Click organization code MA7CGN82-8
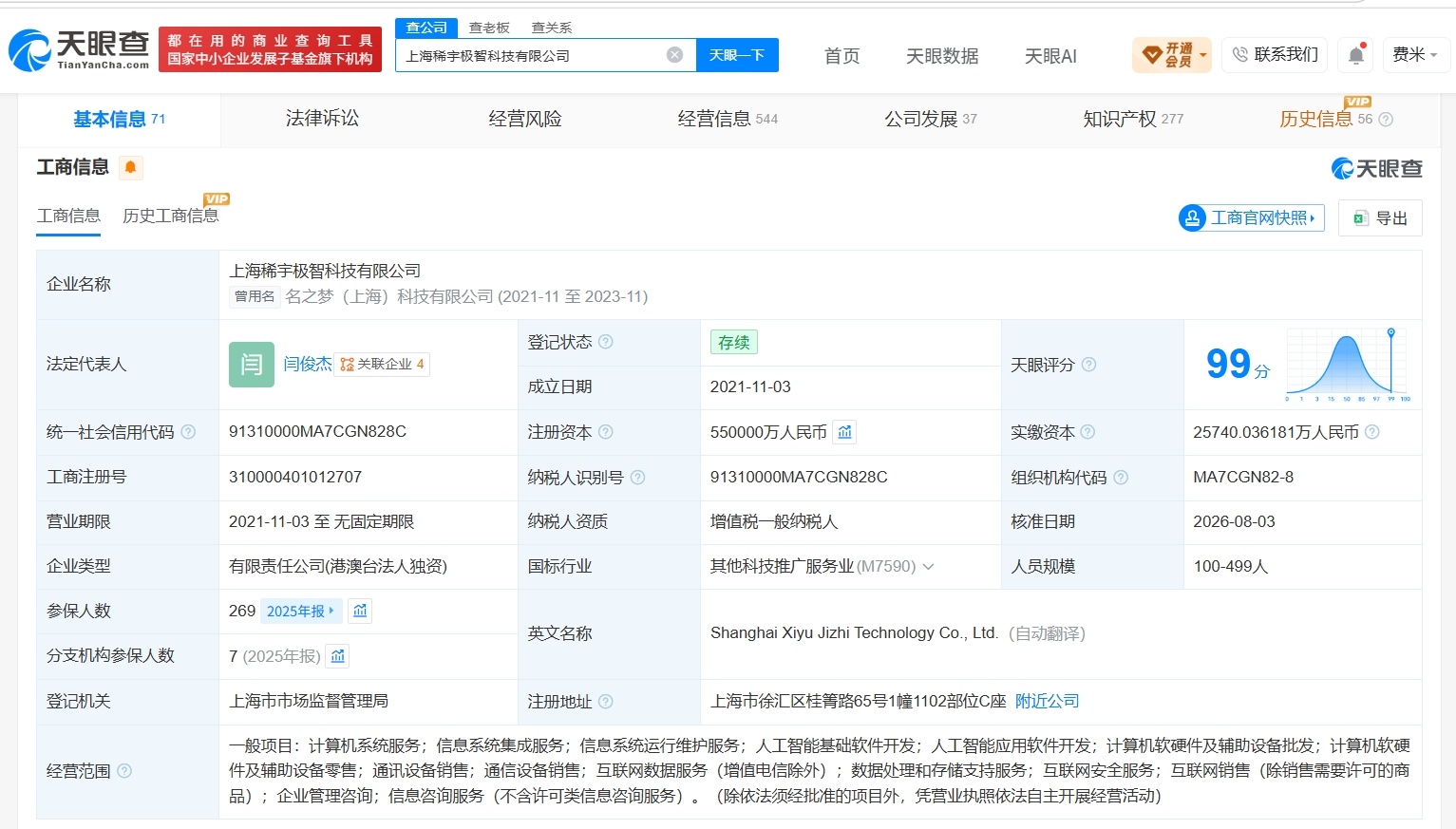Viewport: 1456px width, 829px height. coord(1243,478)
